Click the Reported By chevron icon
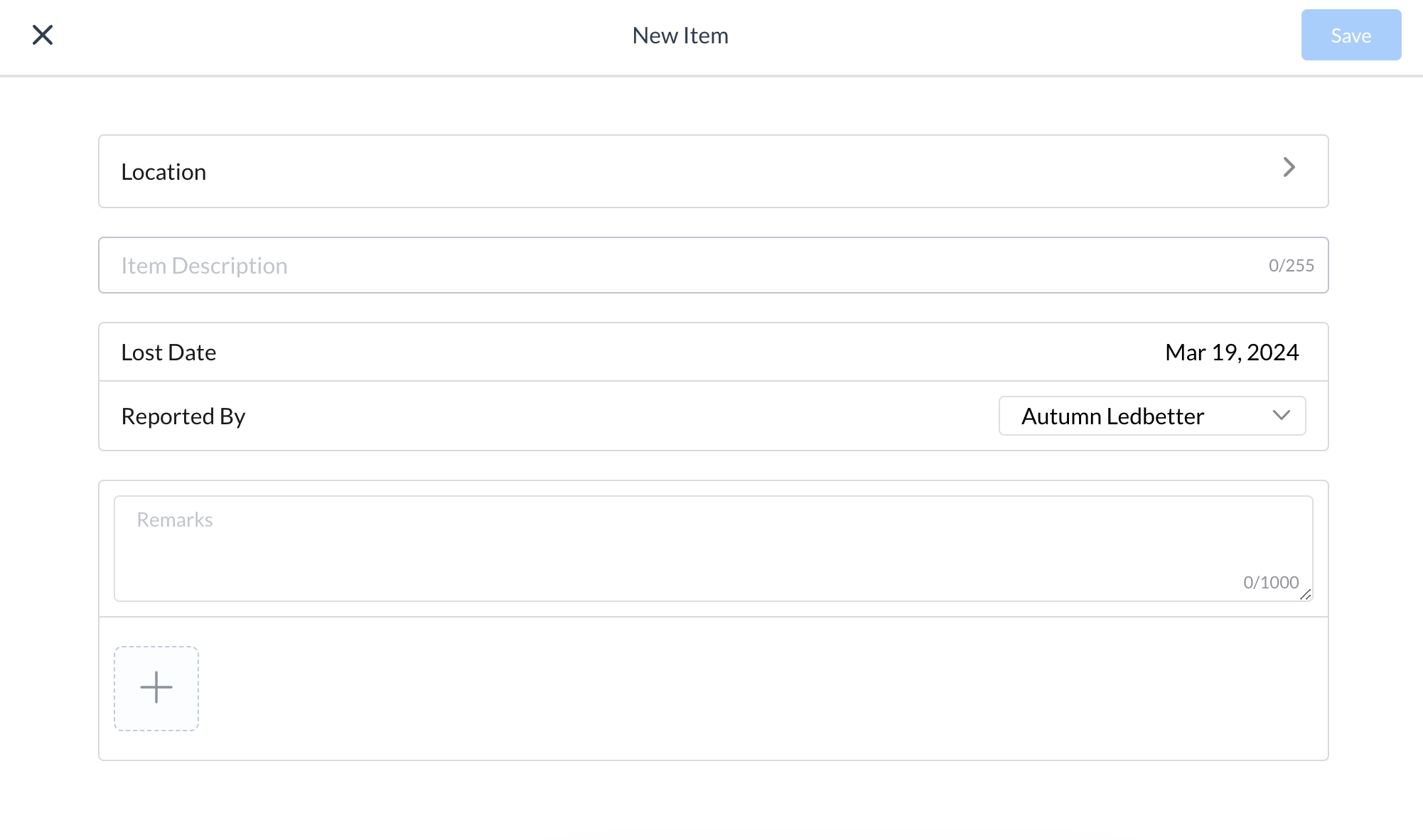The image size is (1423, 840). coord(1282,416)
